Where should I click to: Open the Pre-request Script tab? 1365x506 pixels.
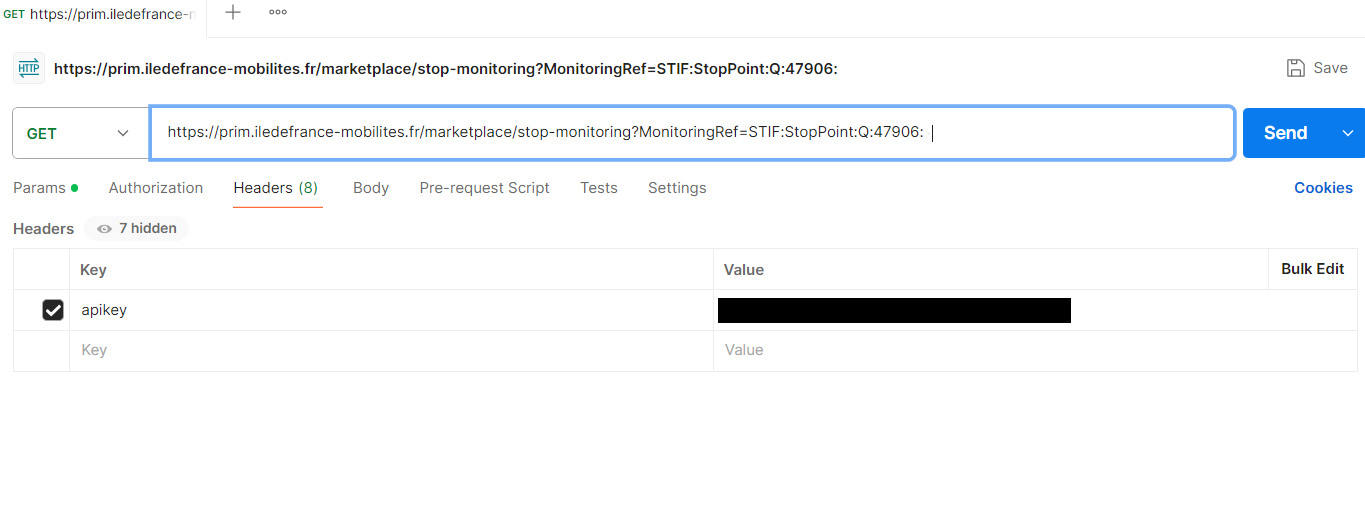click(485, 188)
